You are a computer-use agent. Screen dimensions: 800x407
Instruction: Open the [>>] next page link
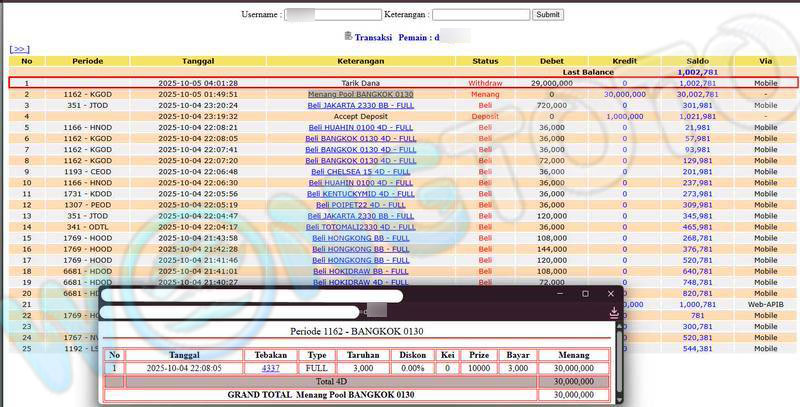coord(19,48)
